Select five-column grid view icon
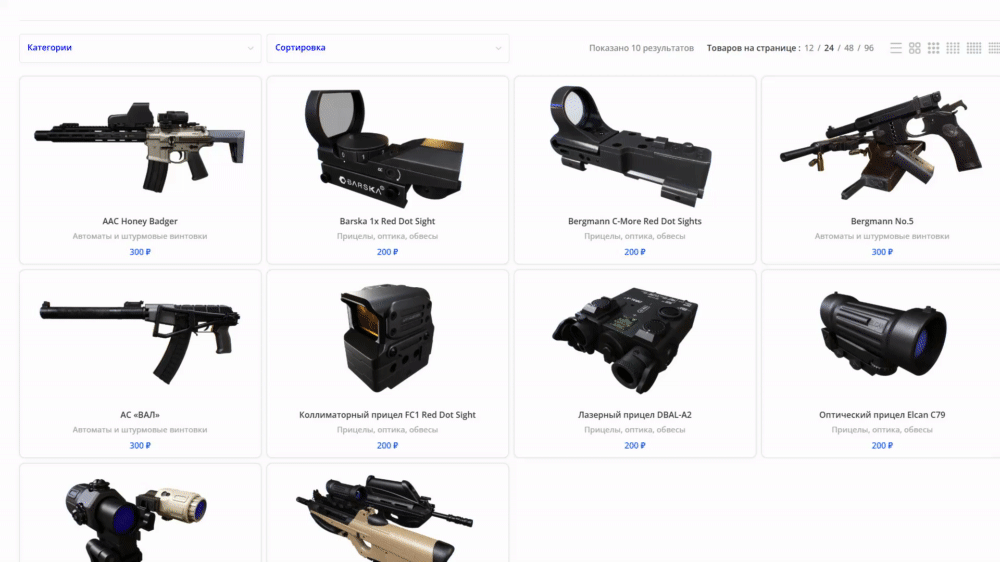1000x562 pixels. pos(974,48)
